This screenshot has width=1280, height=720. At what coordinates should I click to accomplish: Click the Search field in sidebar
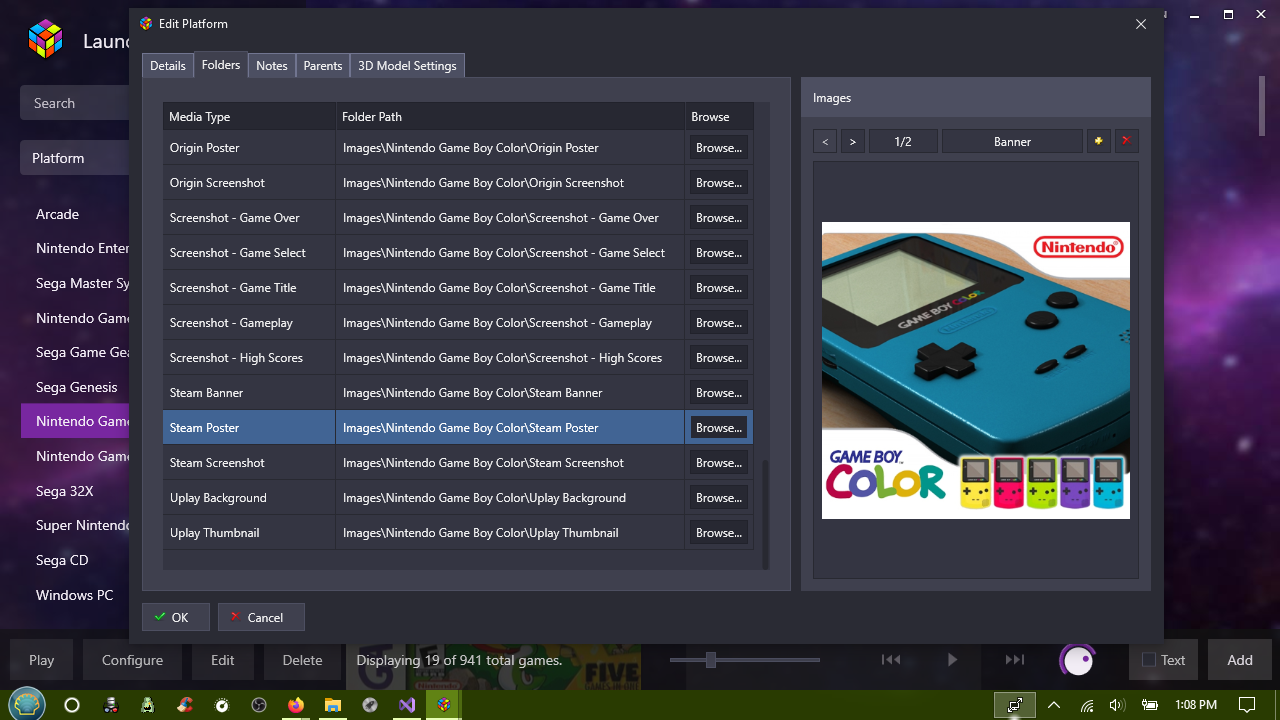pos(74,103)
